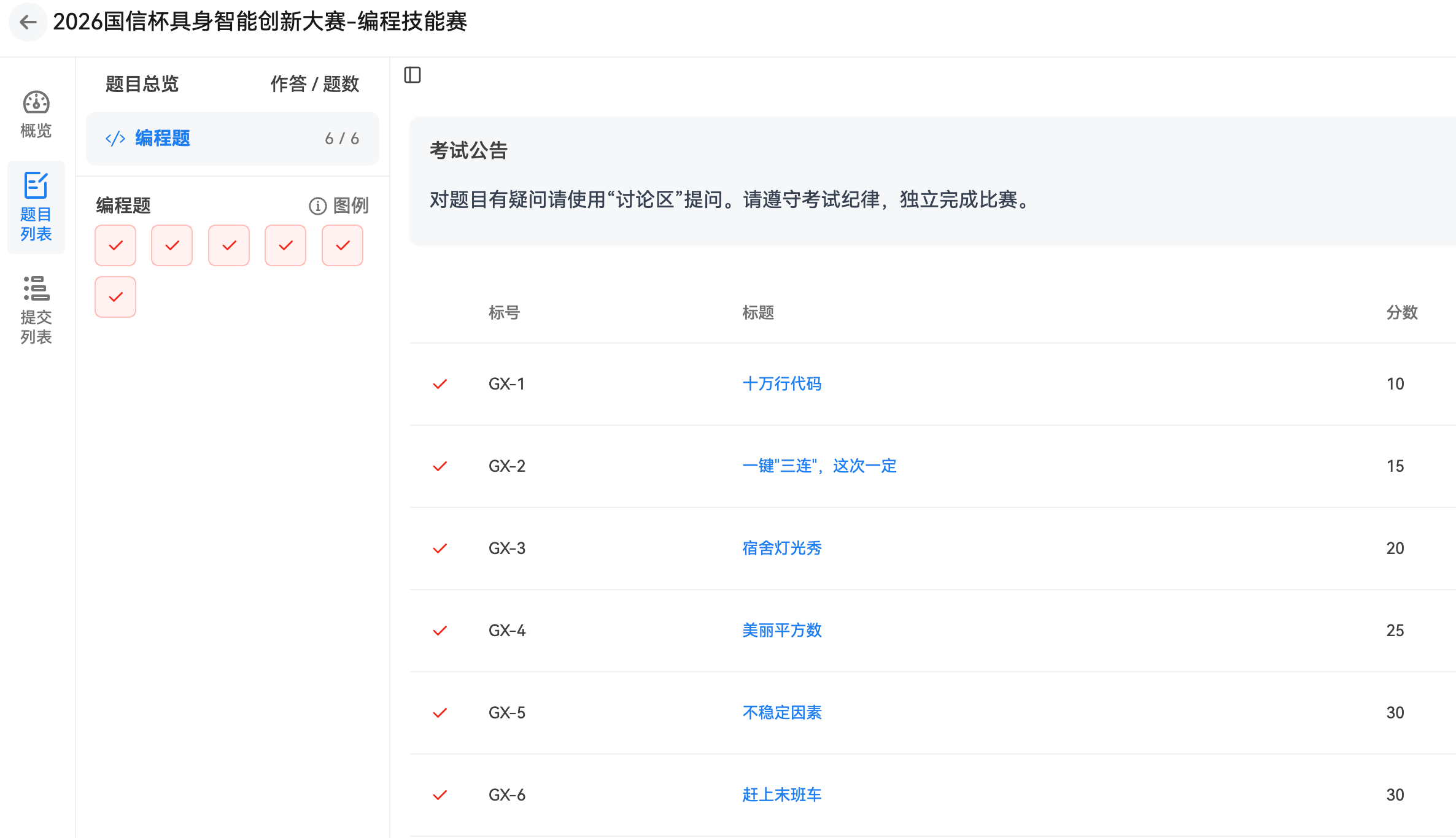Screen dimensions: 1456x838
Task: Open the 概览 overview sidebar tab
Action: click(x=36, y=115)
